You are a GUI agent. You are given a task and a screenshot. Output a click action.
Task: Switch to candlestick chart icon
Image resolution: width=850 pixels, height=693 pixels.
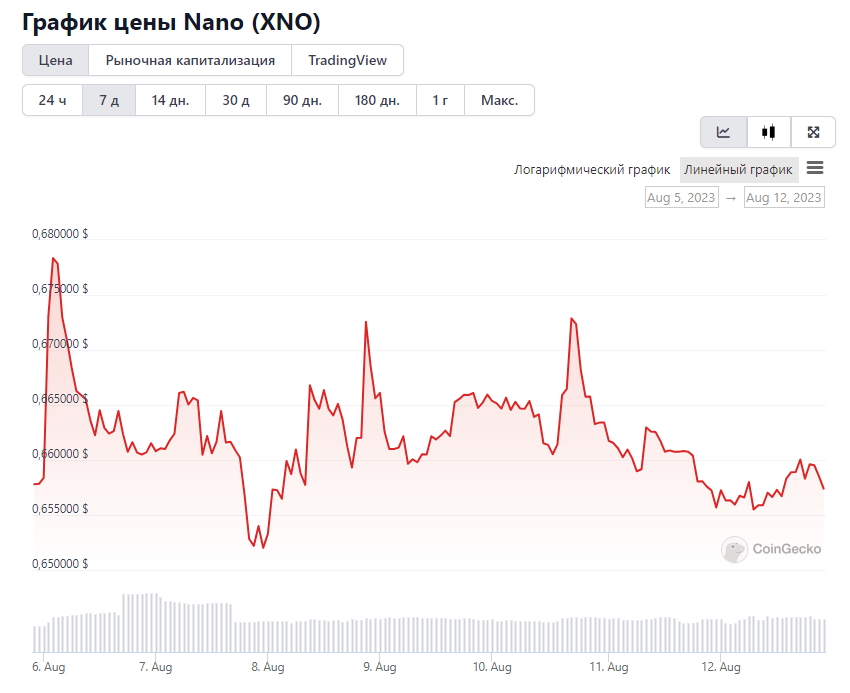[768, 132]
